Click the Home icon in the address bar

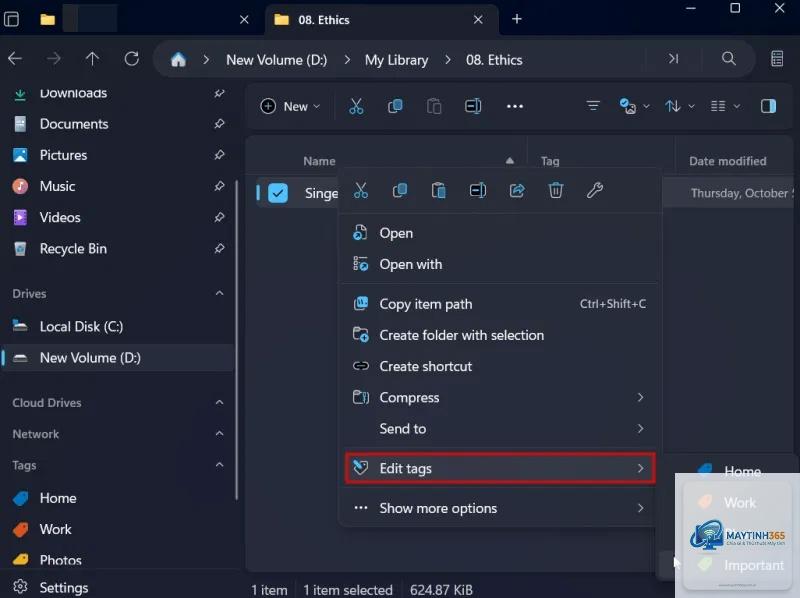click(178, 60)
